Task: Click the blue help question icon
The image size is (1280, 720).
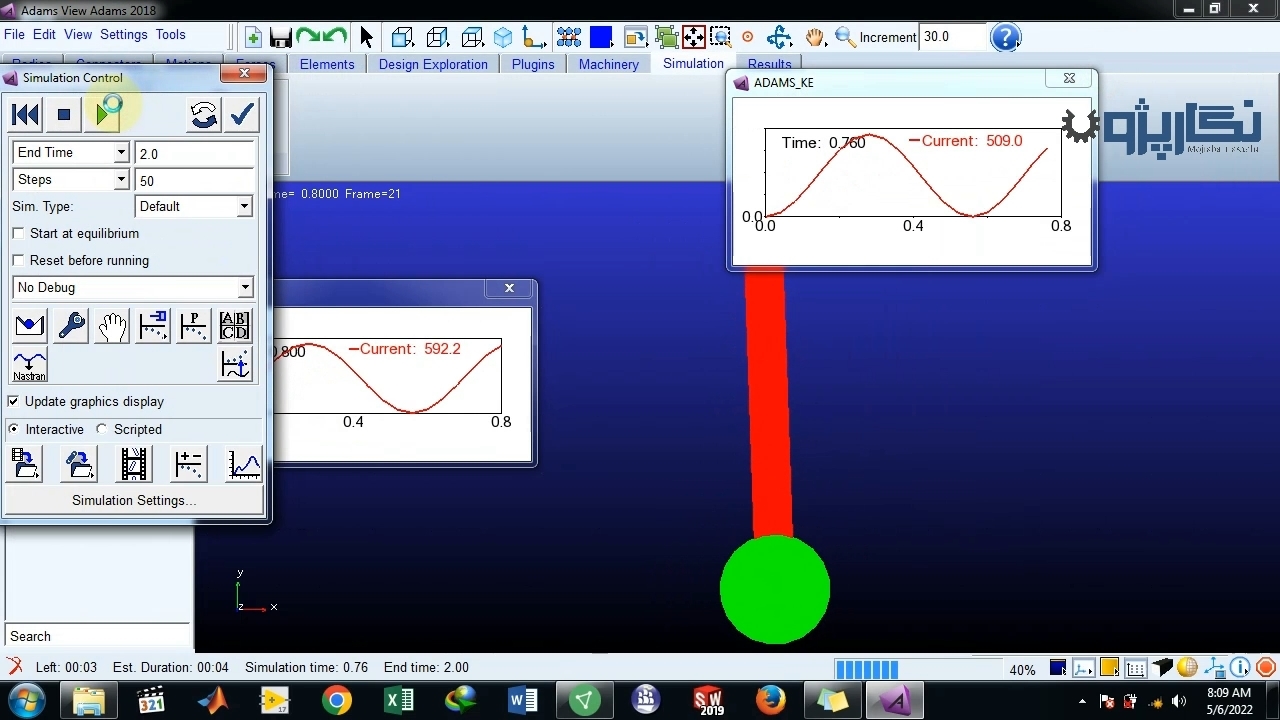Action: [1004, 38]
